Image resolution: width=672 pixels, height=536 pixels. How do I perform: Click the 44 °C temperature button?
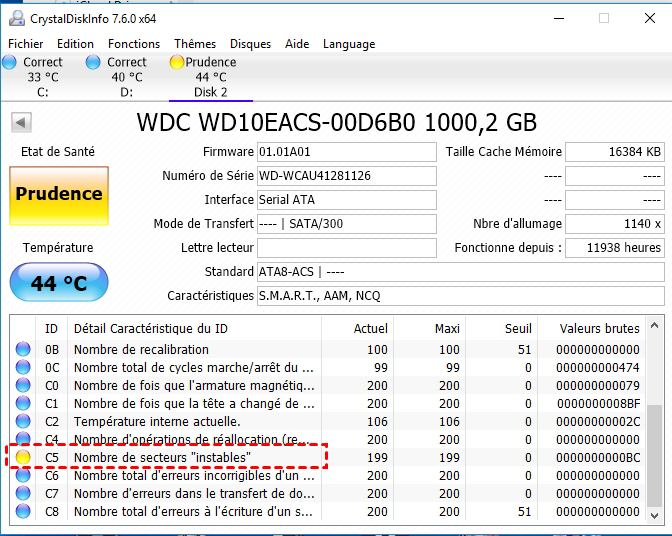pyautogui.click(x=59, y=282)
